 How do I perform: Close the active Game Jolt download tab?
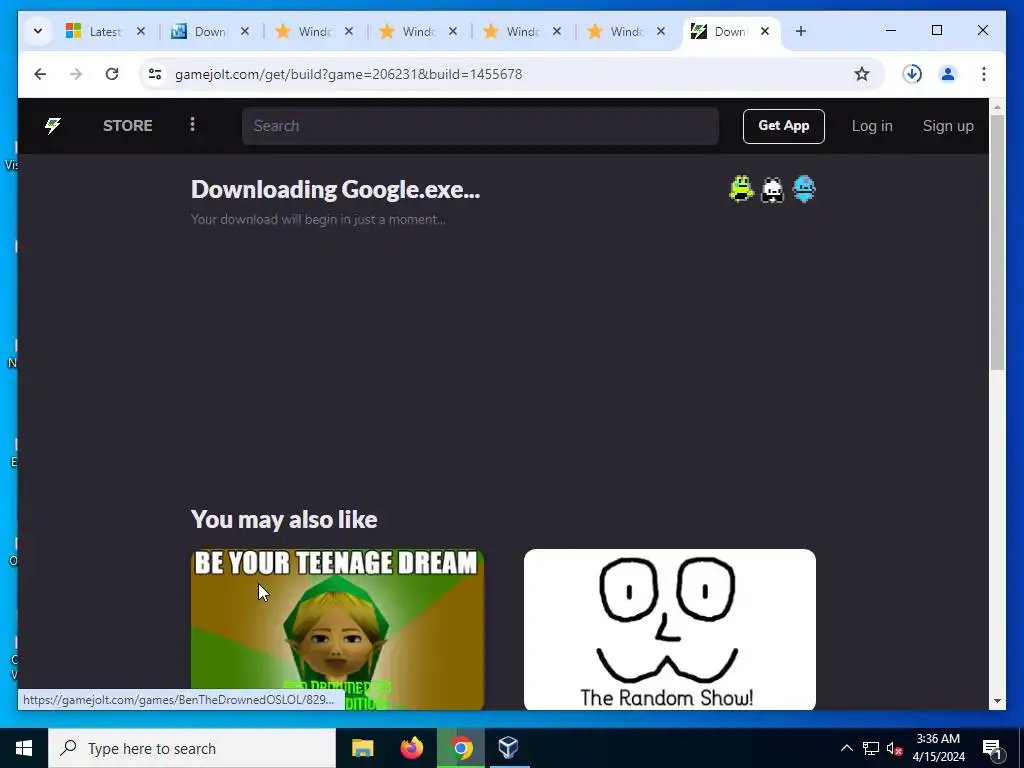click(765, 31)
